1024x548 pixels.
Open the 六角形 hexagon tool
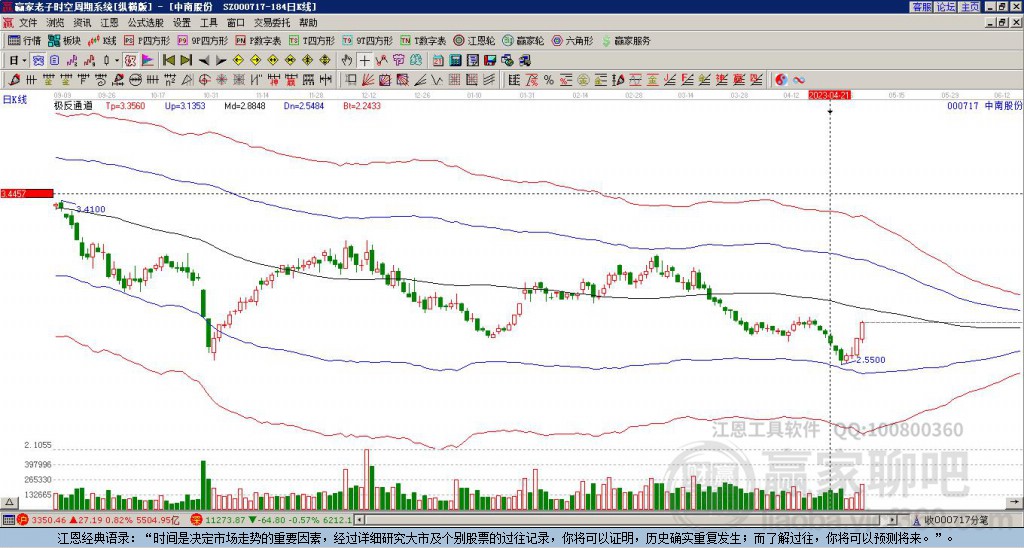573,40
